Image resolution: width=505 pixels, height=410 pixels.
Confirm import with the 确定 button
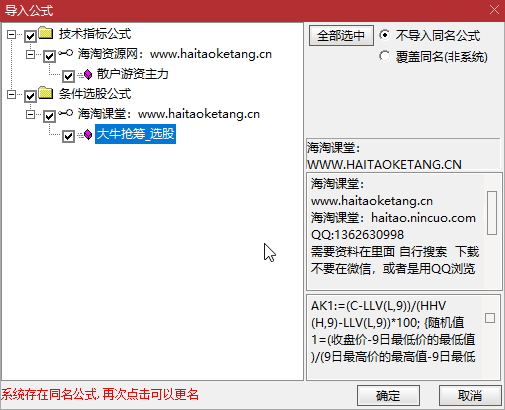[x=388, y=396]
